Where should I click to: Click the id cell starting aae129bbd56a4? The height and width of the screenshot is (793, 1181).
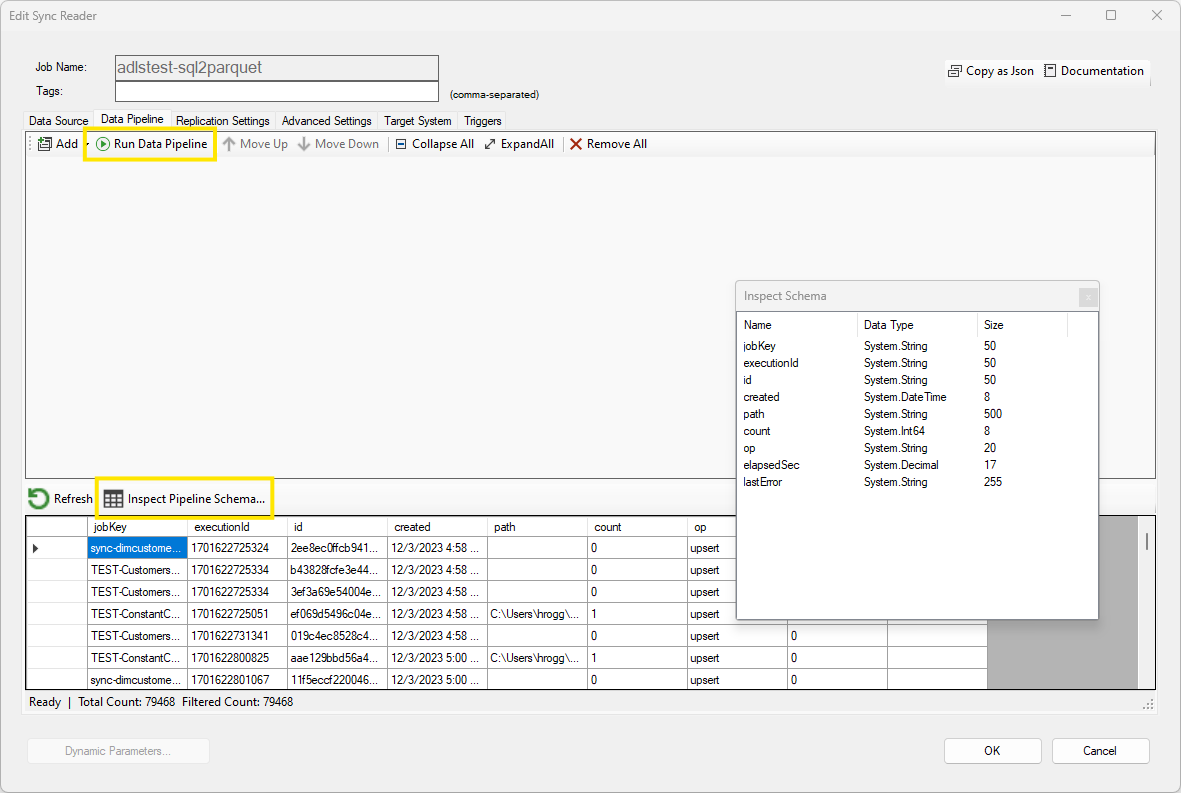pos(337,657)
